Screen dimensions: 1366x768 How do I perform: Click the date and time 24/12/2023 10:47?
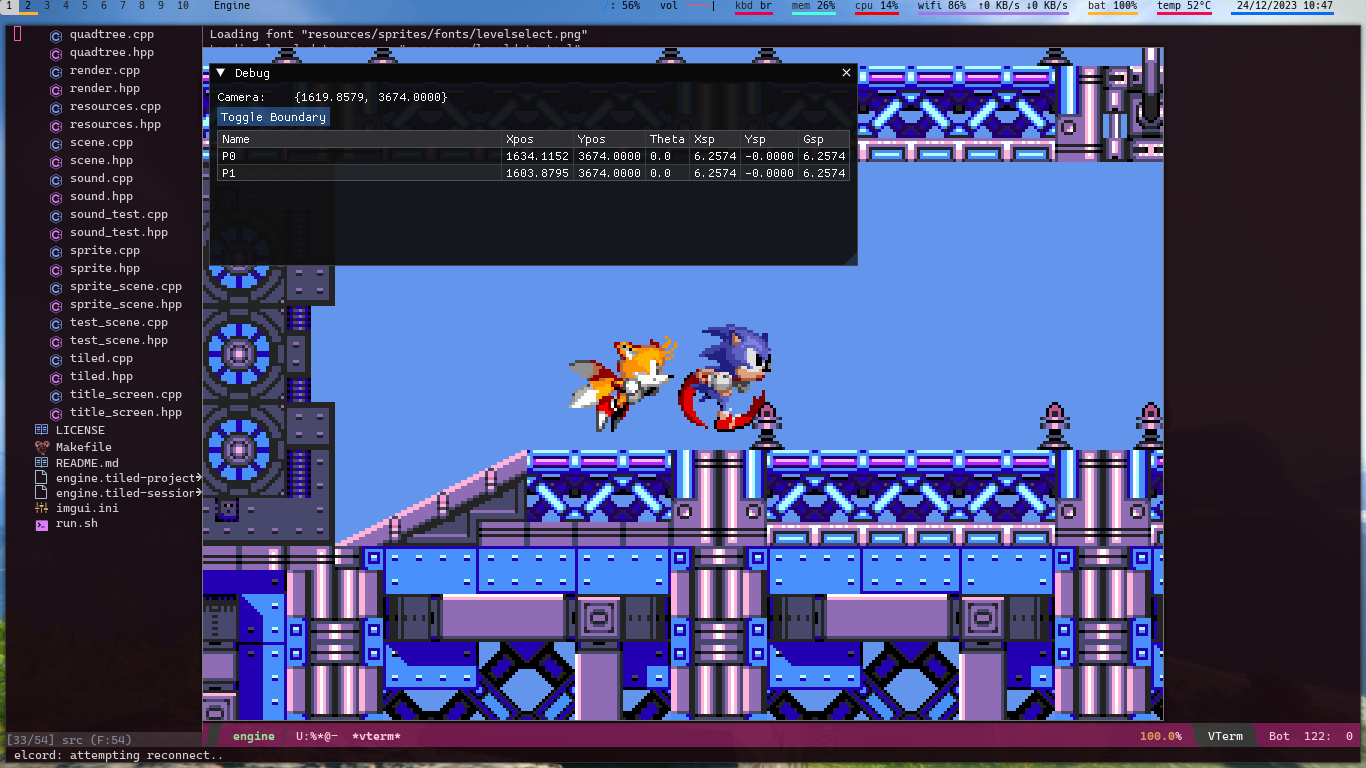pyautogui.click(x=1284, y=6)
